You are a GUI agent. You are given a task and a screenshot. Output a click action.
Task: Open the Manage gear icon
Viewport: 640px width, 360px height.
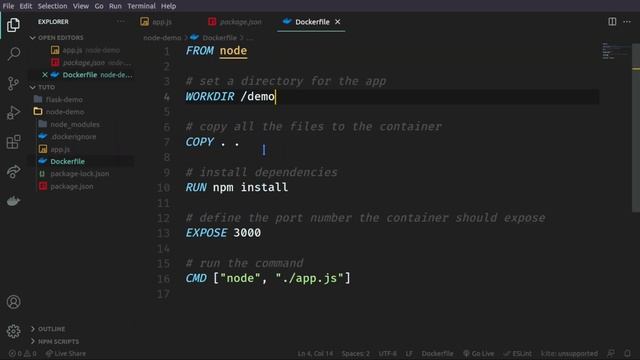point(13,331)
